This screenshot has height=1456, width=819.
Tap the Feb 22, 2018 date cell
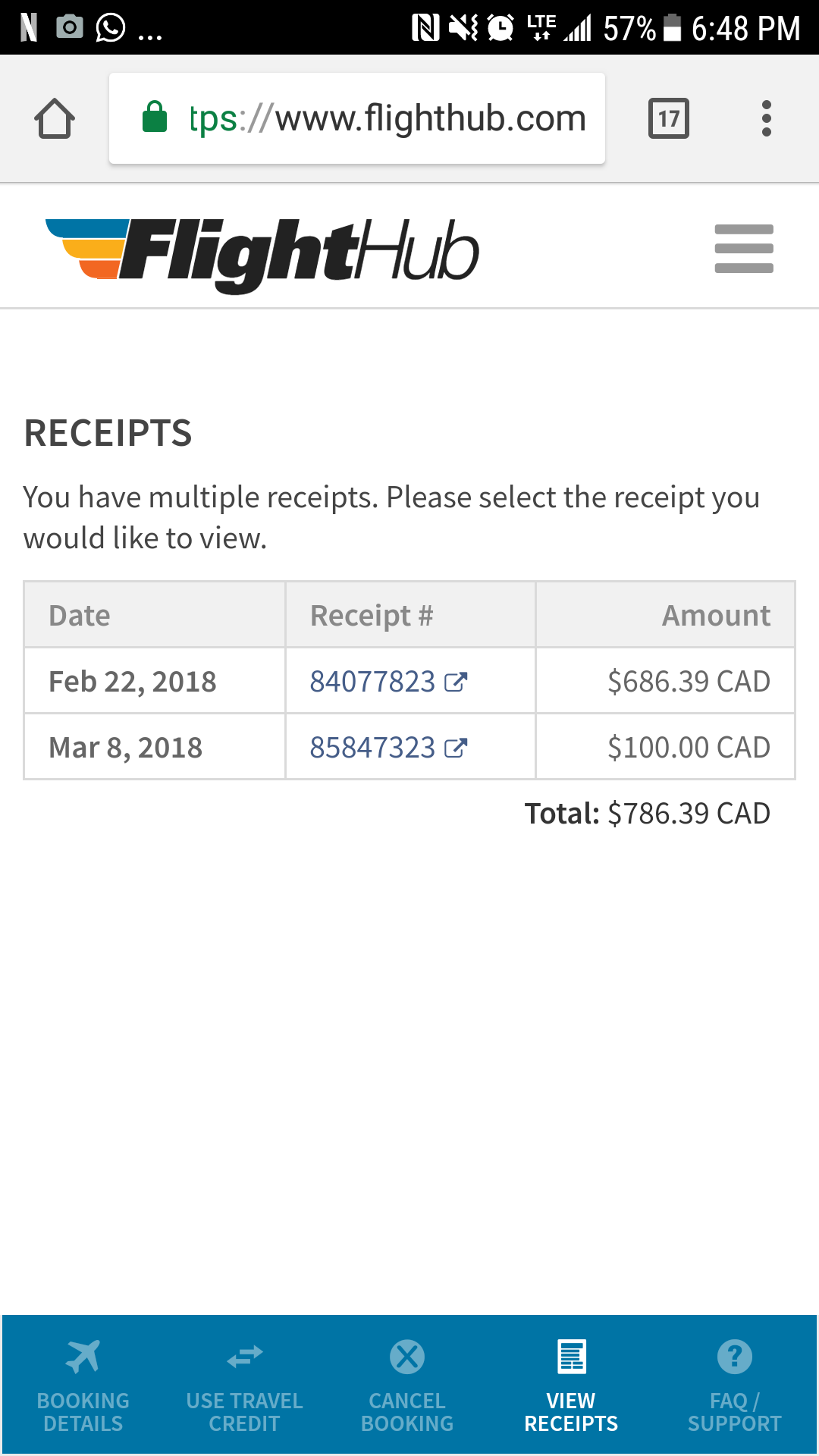pyautogui.click(x=155, y=680)
